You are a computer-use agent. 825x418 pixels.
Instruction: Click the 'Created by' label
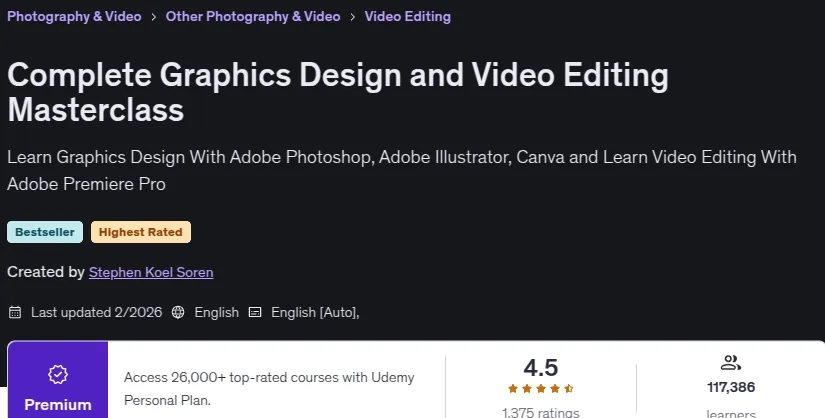pos(46,272)
